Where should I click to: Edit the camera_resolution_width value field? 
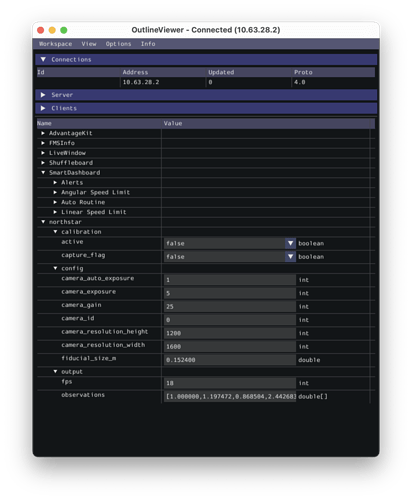tap(230, 347)
